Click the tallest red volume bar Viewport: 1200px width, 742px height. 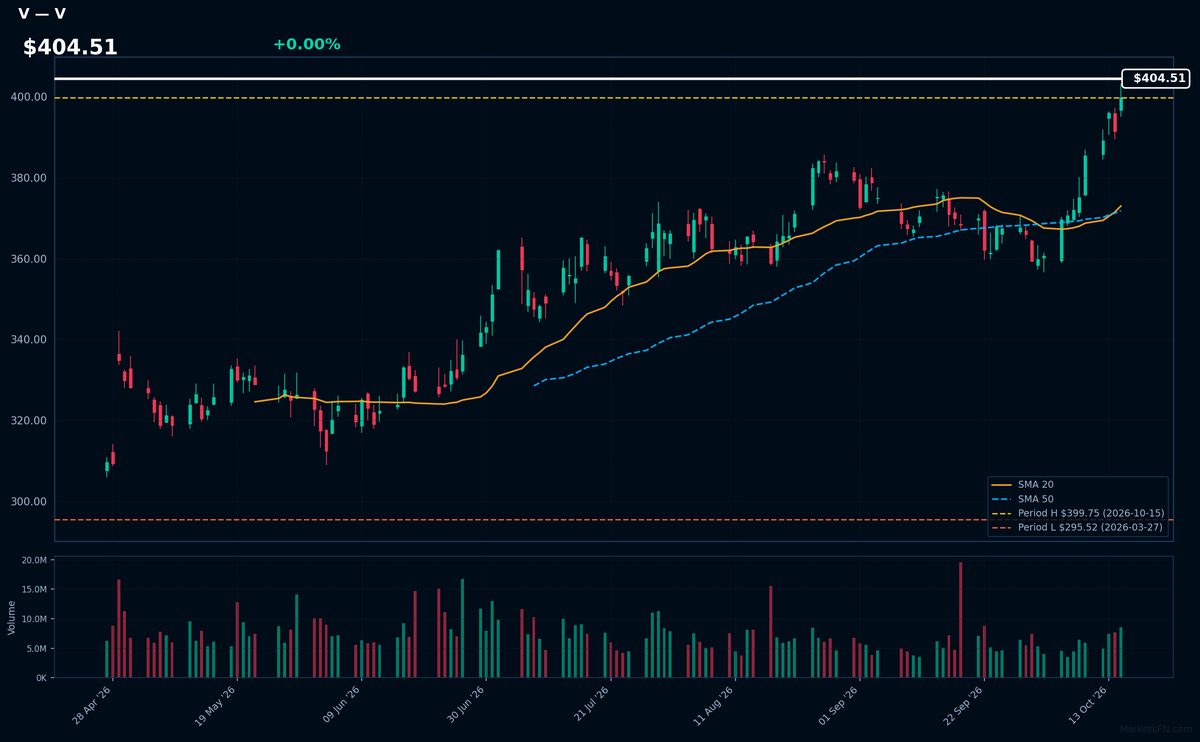[960, 620]
